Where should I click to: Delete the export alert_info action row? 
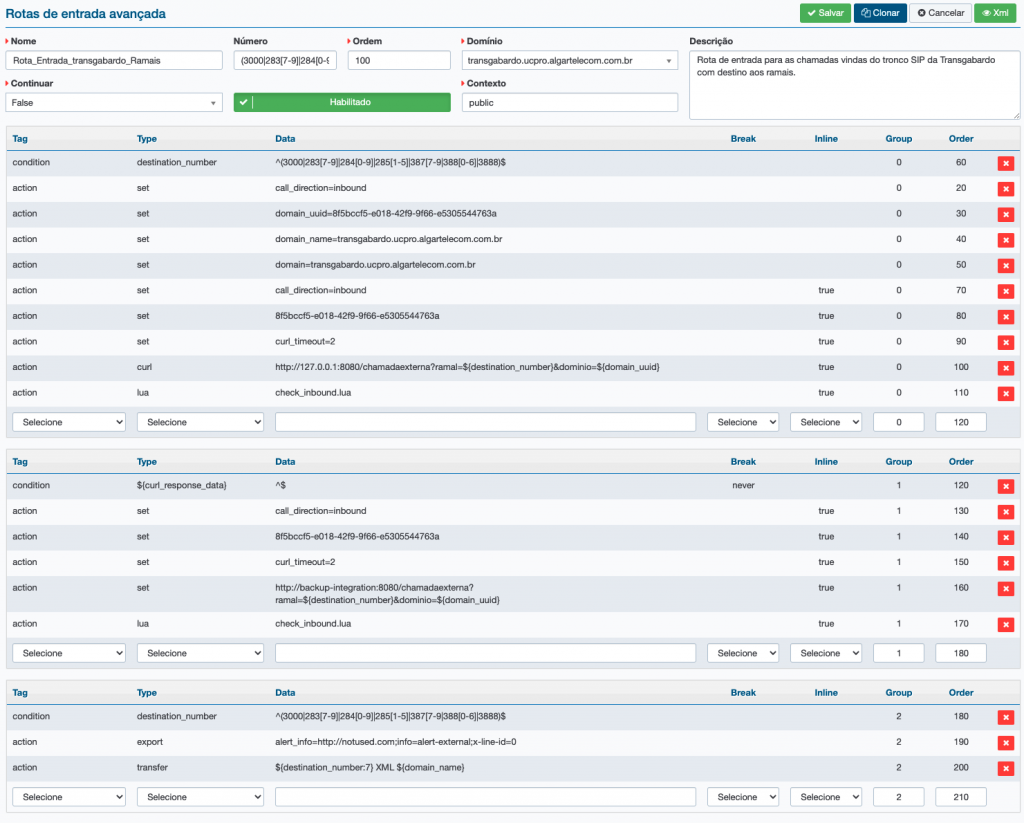pos(1005,743)
